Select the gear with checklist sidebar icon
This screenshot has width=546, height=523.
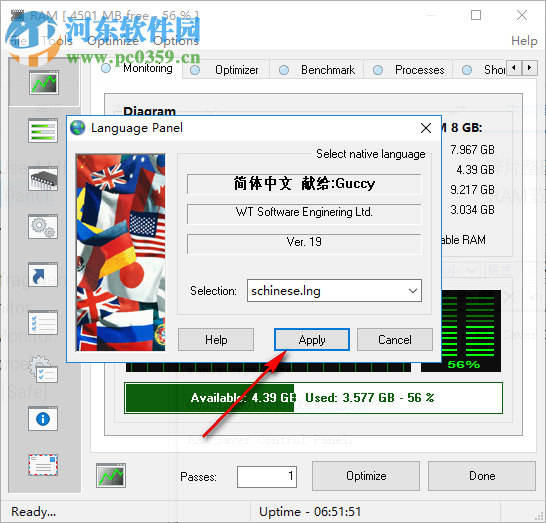click(x=43, y=370)
